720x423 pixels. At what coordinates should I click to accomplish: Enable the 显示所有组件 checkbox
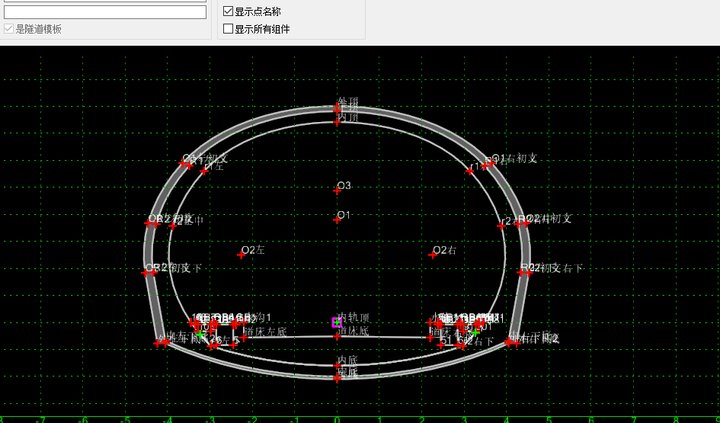coord(228,29)
